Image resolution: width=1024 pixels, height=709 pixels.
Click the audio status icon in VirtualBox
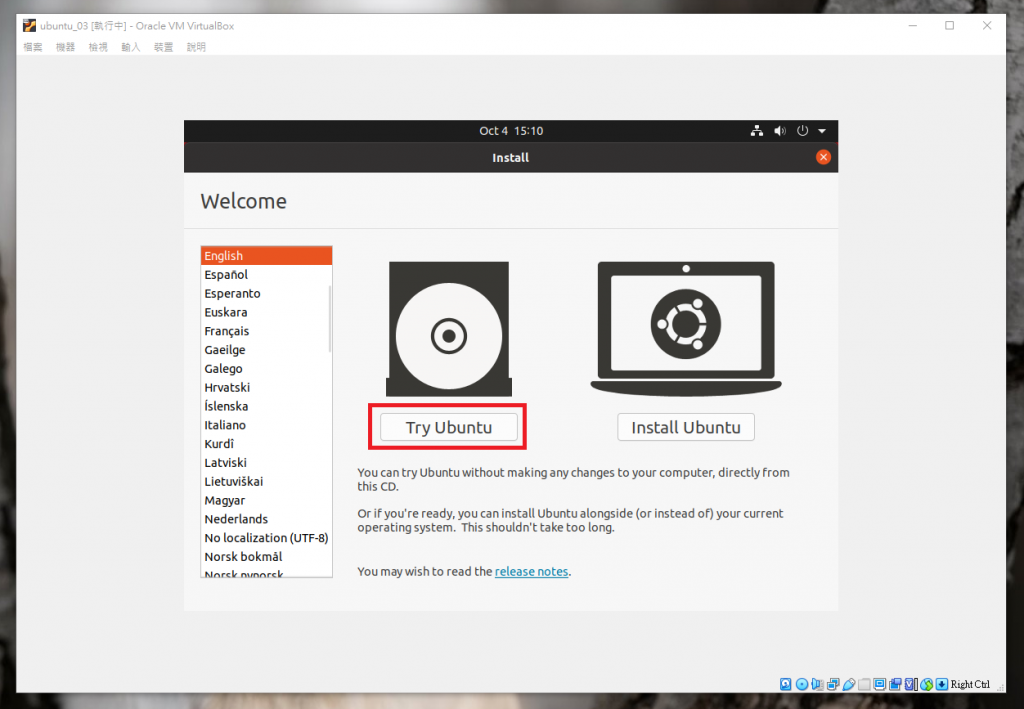[817, 684]
